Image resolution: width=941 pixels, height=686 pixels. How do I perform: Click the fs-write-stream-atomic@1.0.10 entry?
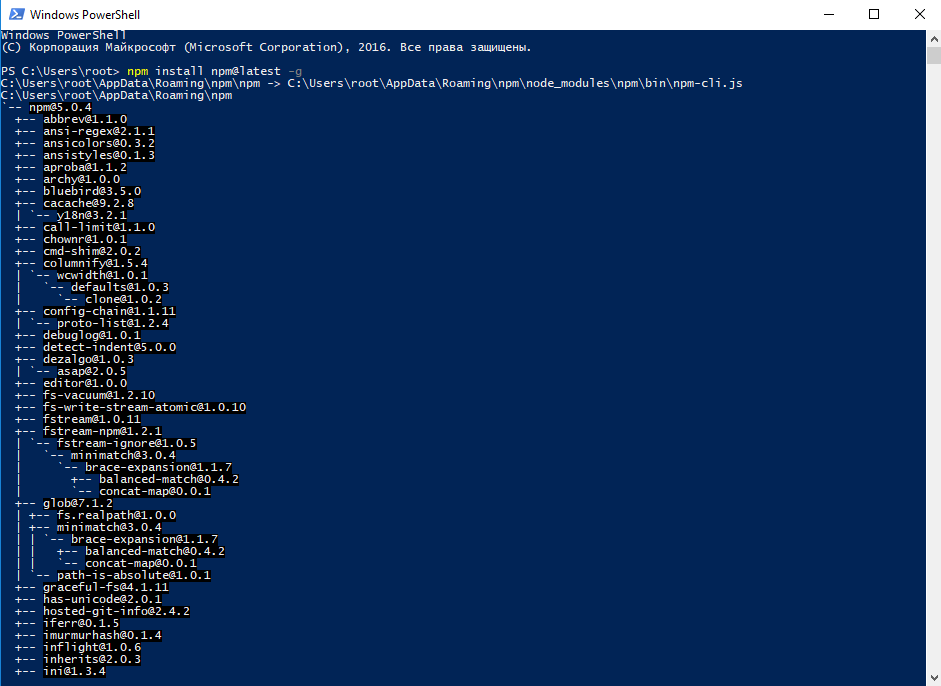(x=144, y=408)
